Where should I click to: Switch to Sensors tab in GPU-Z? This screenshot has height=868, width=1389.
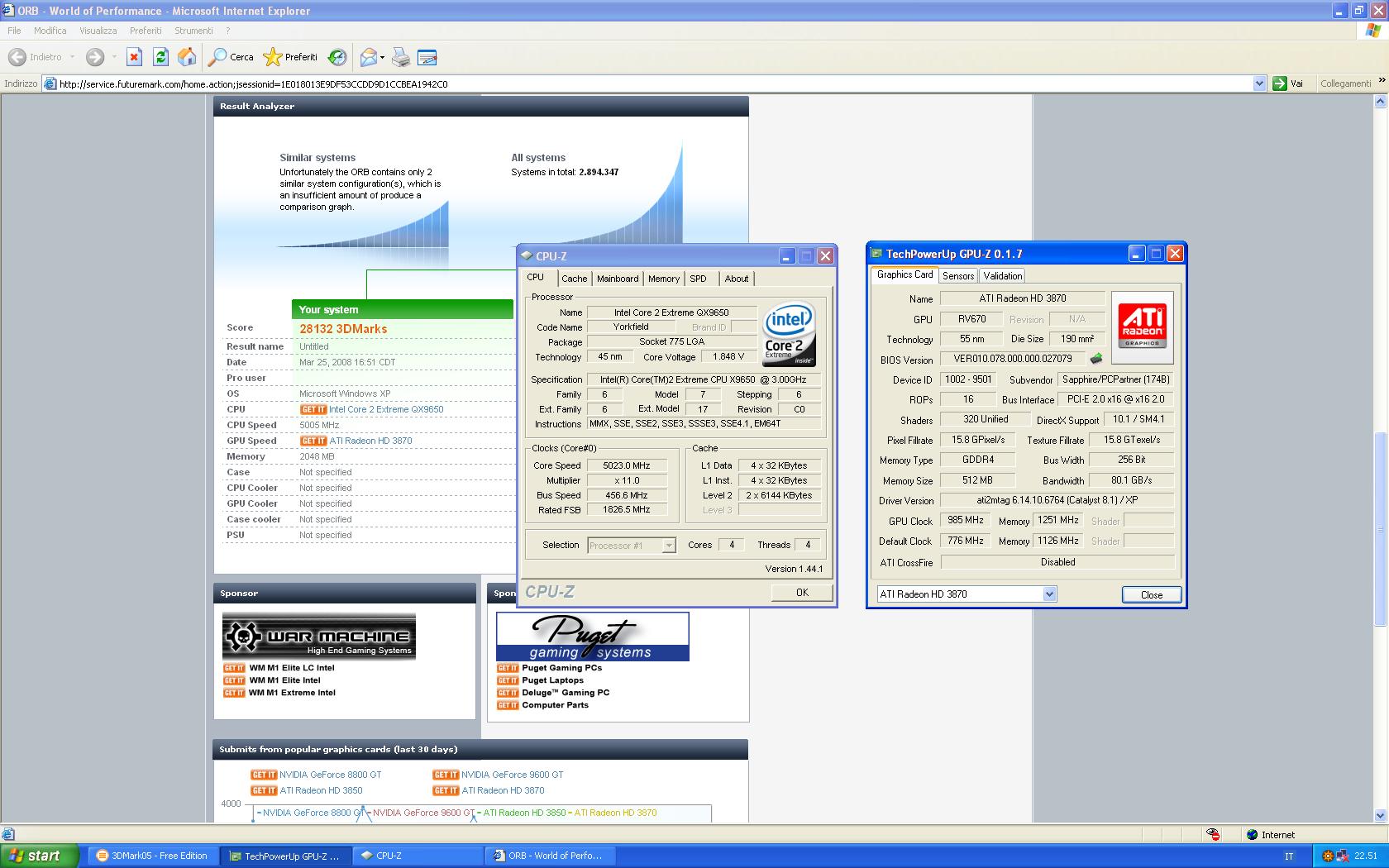[957, 276]
